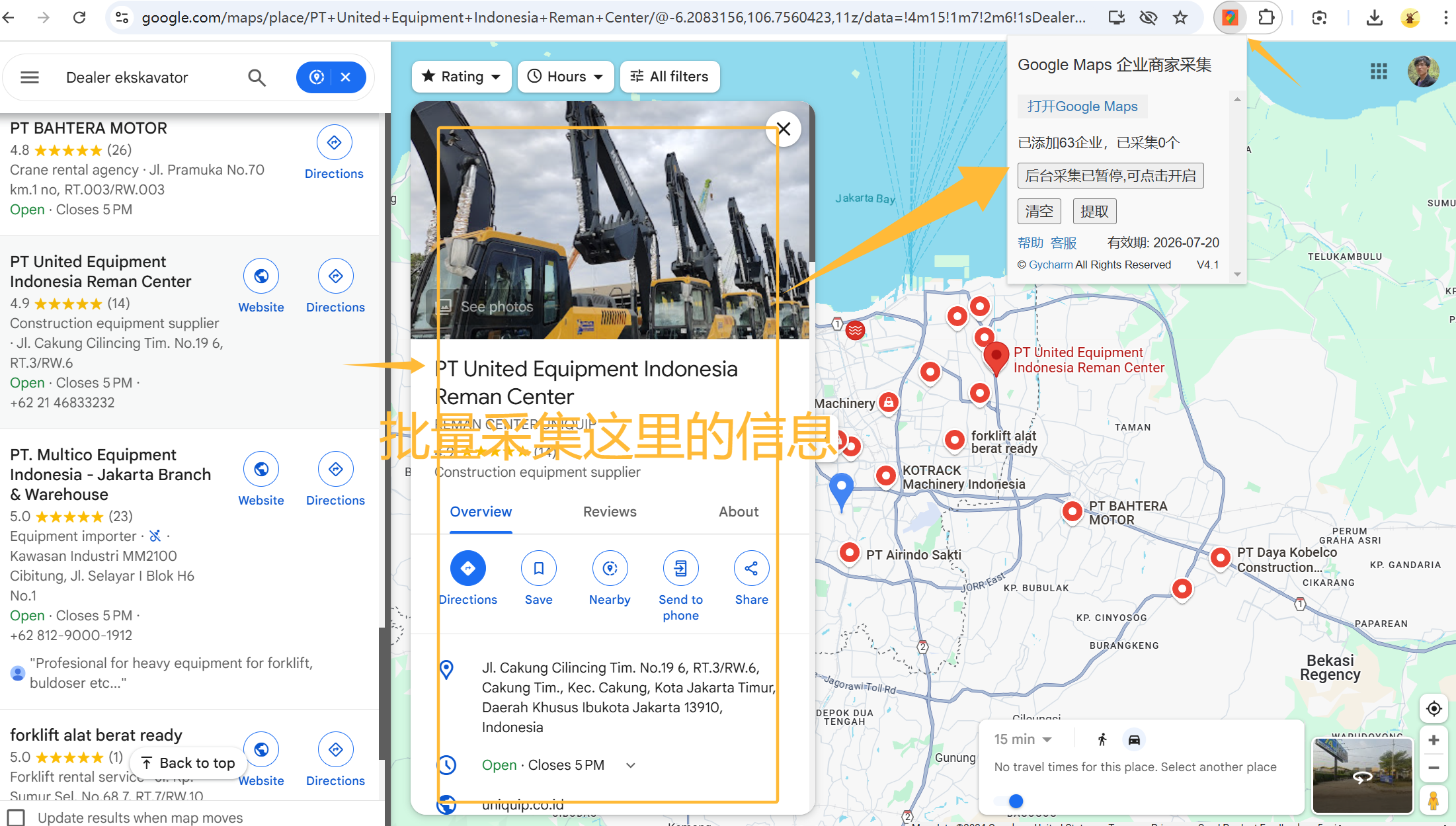This screenshot has width=1456, height=826.
Task: Click PT Airindo Sakti map pin
Action: pos(849,552)
